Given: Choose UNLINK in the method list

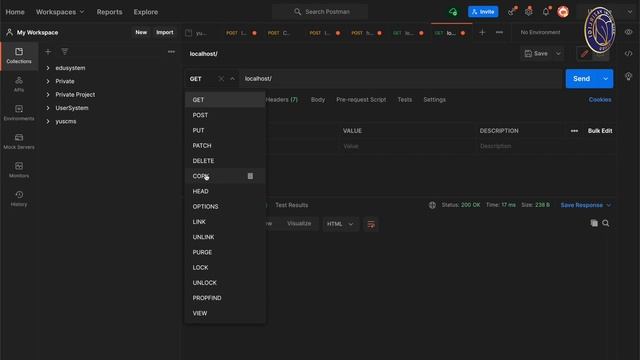Looking at the screenshot, I should point(225,237).
